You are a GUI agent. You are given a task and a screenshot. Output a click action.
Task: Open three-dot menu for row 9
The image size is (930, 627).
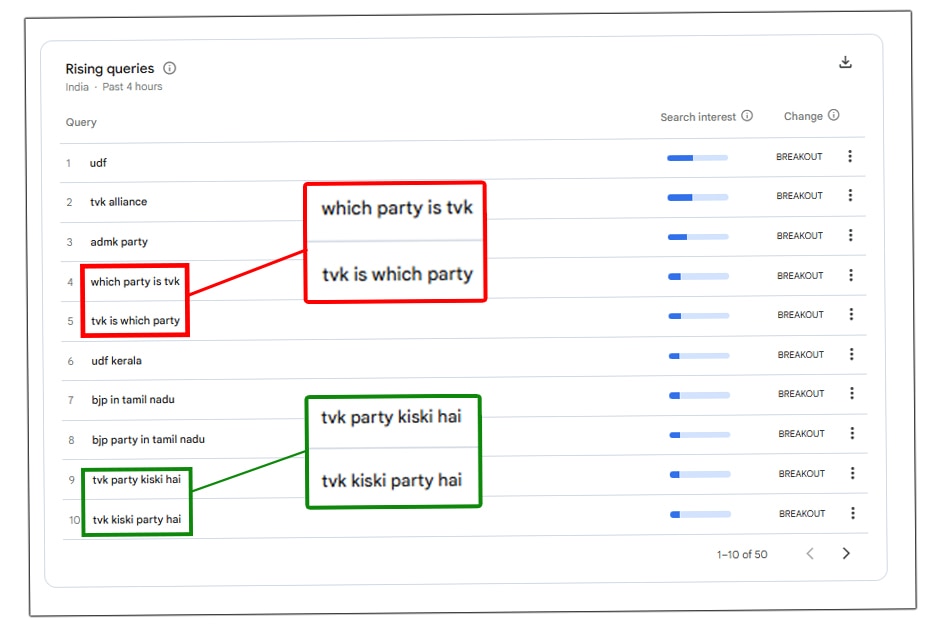[852, 473]
